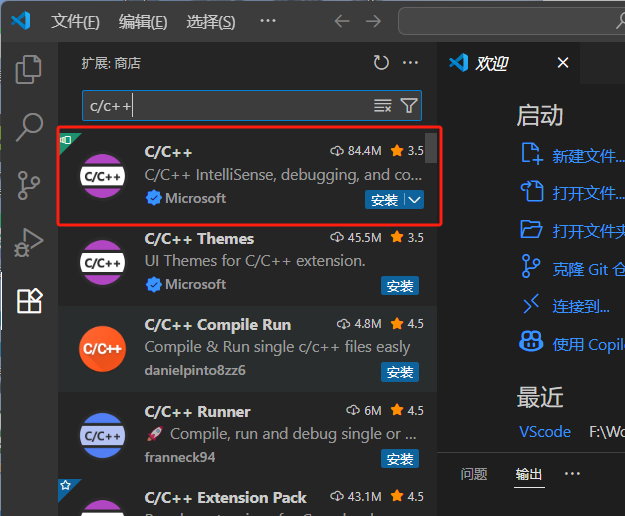
Task: Open the Run and Debug view
Action: [29, 243]
